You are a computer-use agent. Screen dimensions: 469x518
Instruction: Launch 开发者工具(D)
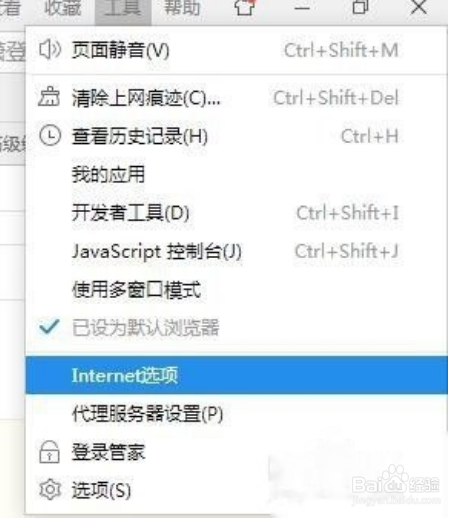coord(236,213)
